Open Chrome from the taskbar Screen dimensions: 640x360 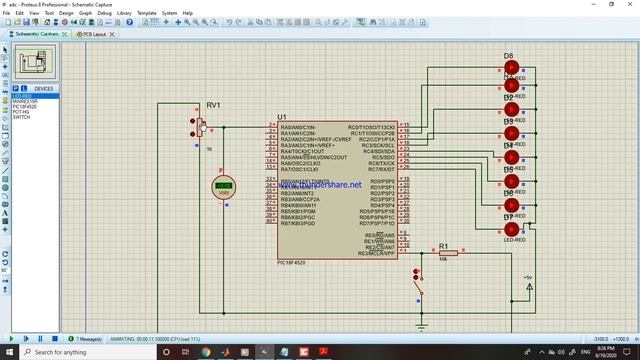pyautogui.click(x=206, y=352)
